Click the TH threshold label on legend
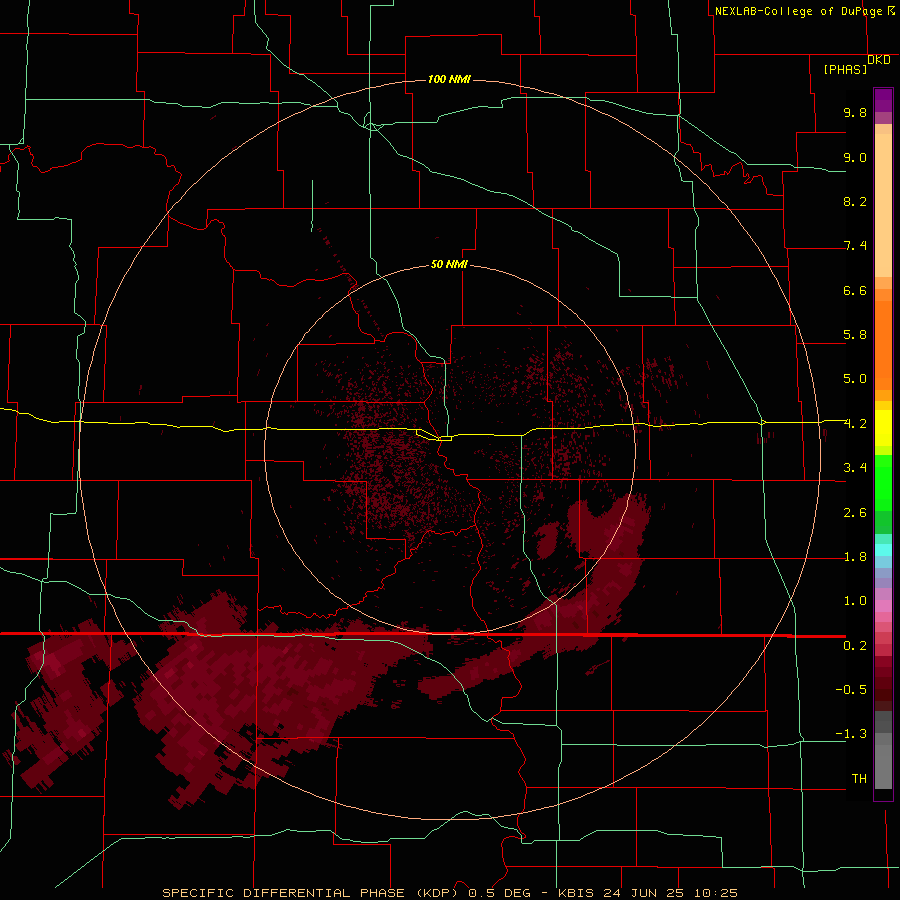Viewport: 900px width, 900px height. [x=859, y=779]
